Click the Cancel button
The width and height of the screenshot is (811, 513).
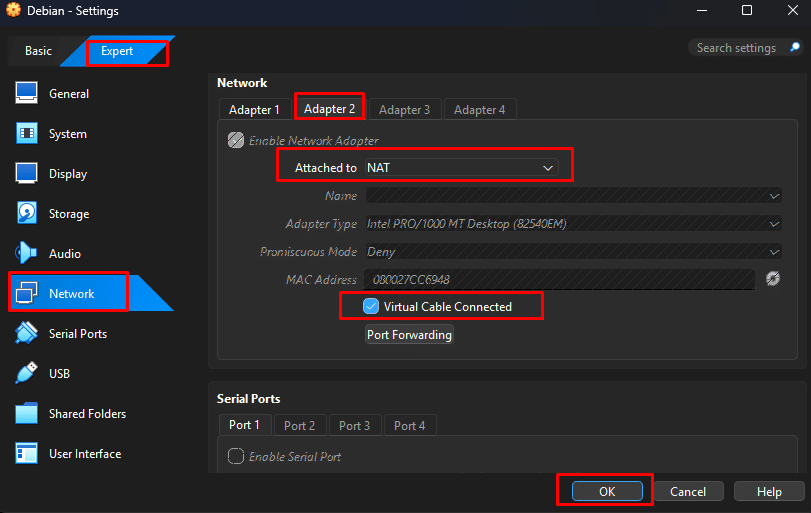[688, 491]
